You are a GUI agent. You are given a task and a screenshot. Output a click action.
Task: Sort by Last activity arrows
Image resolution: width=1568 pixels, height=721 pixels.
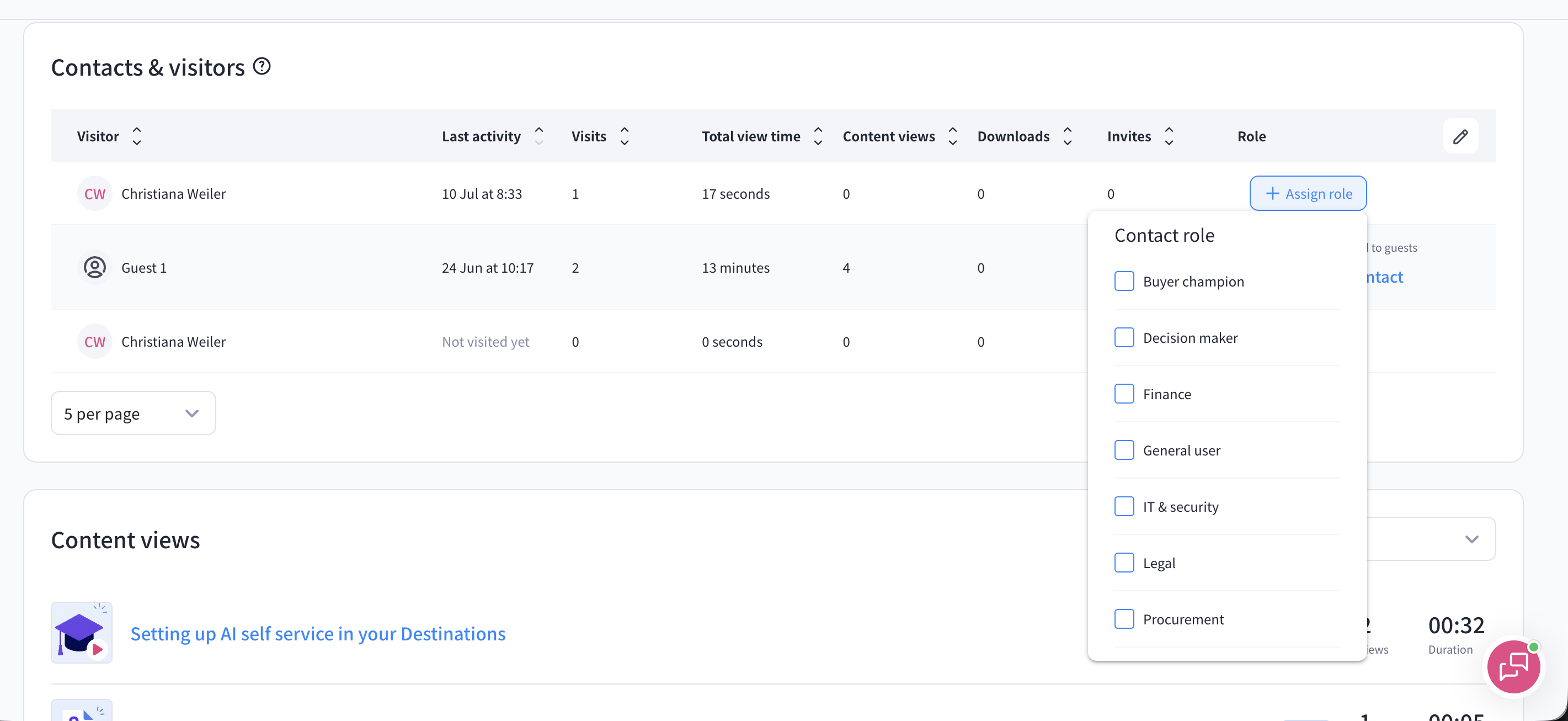pos(538,136)
